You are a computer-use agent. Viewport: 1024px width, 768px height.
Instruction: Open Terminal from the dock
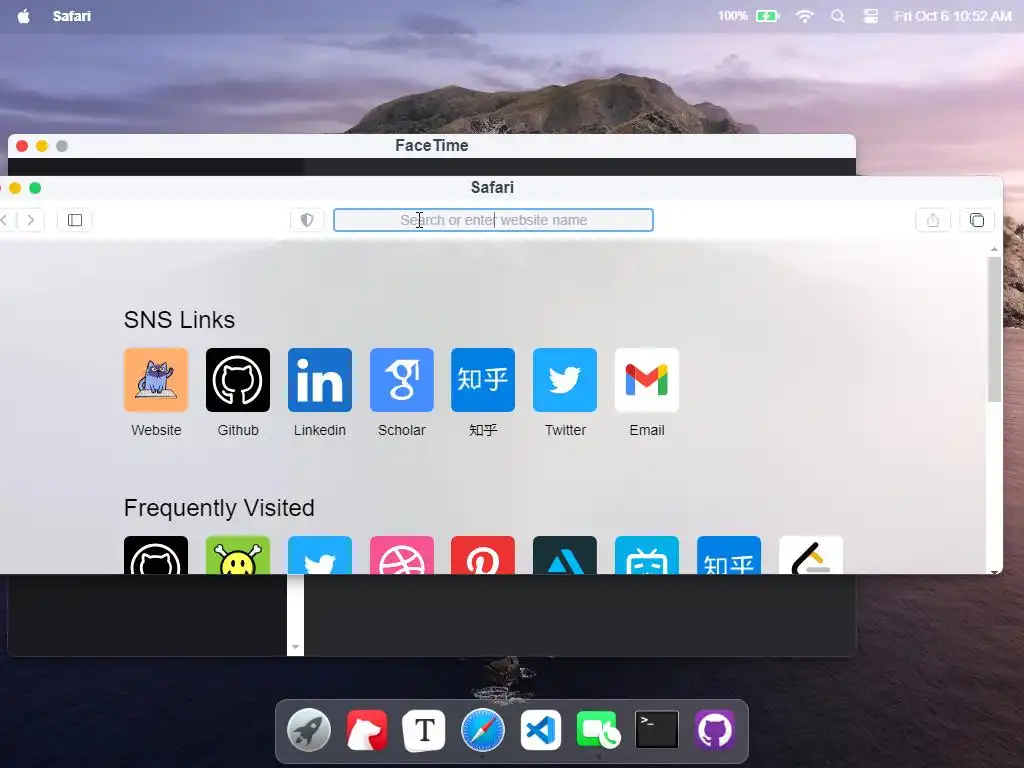click(x=656, y=730)
